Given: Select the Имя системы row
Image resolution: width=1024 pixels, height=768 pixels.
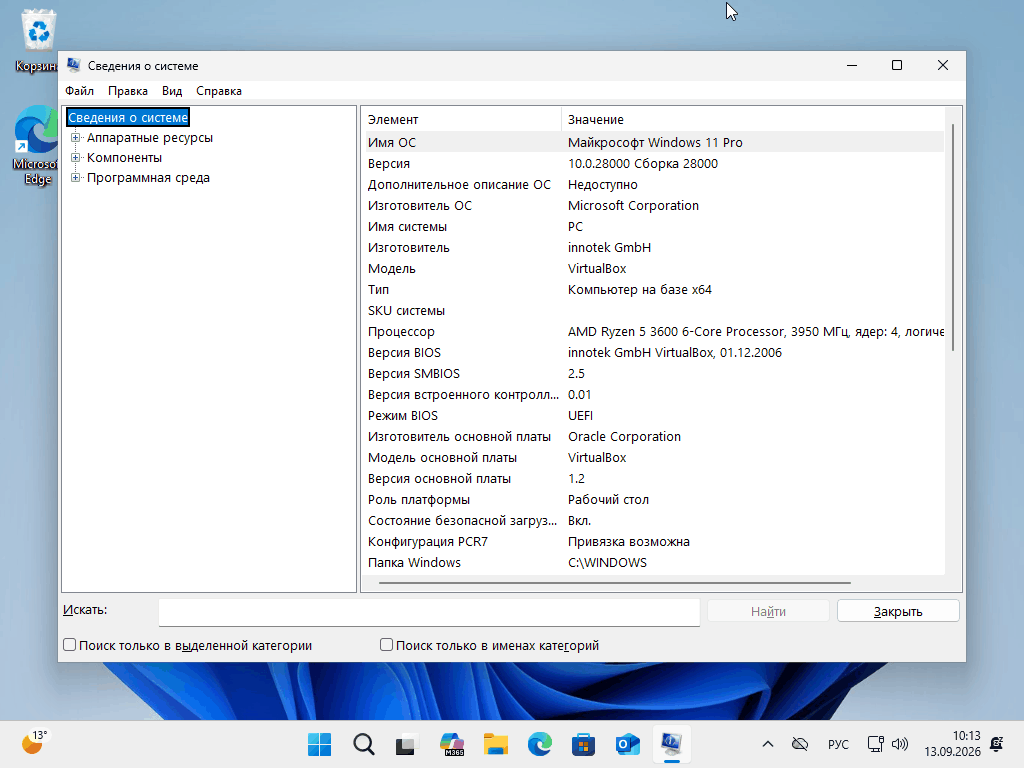Looking at the screenshot, I should [x=654, y=227].
